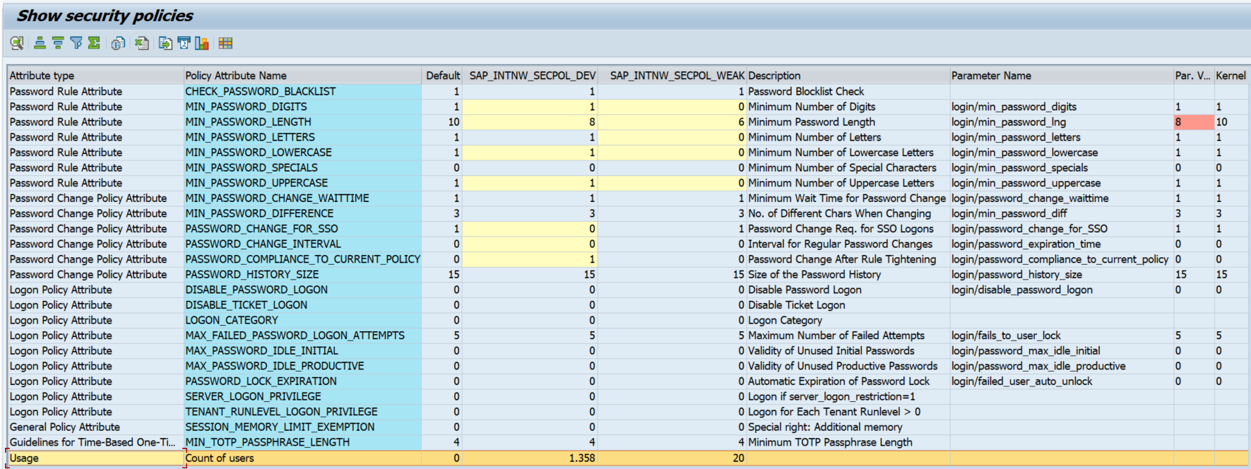Click the Total sigma icon
Image resolution: width=1251 pixels, height=469 pixels.
94,43
